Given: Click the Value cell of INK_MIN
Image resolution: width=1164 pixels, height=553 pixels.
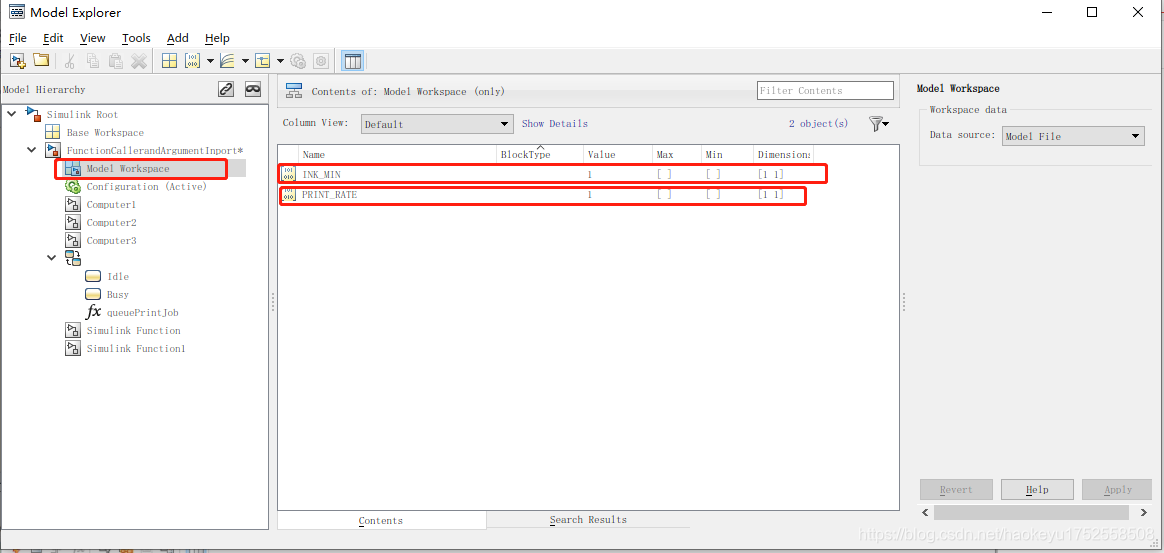Looking at the screenshot, I should [618, 174].
